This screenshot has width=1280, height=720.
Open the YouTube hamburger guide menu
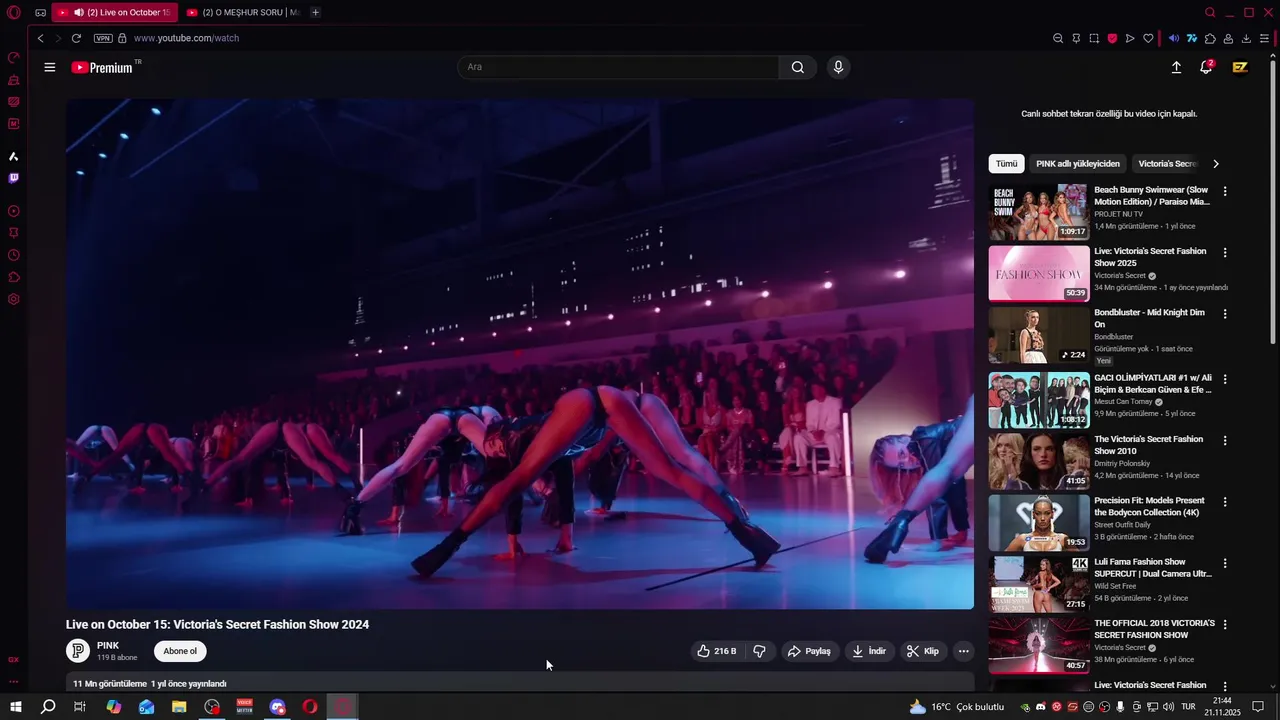pos(50,67)
